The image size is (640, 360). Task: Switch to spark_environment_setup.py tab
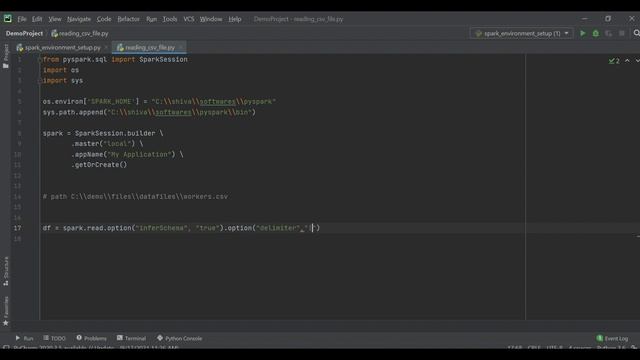[63, 48]
